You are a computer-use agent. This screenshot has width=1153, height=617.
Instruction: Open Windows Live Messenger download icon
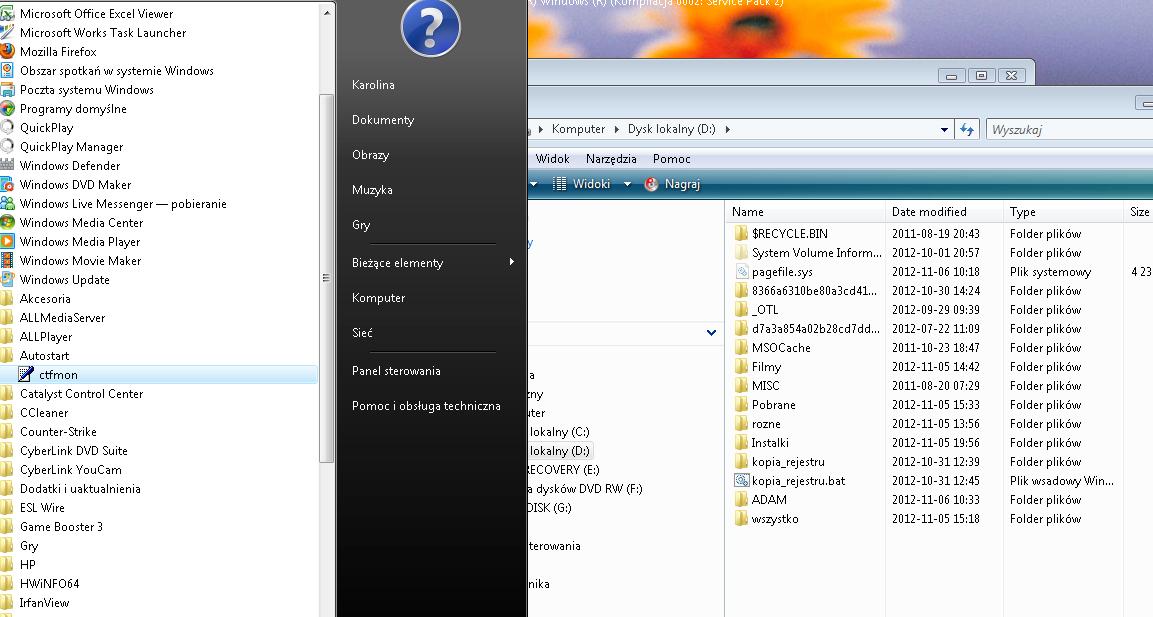[x=7, y=204]
